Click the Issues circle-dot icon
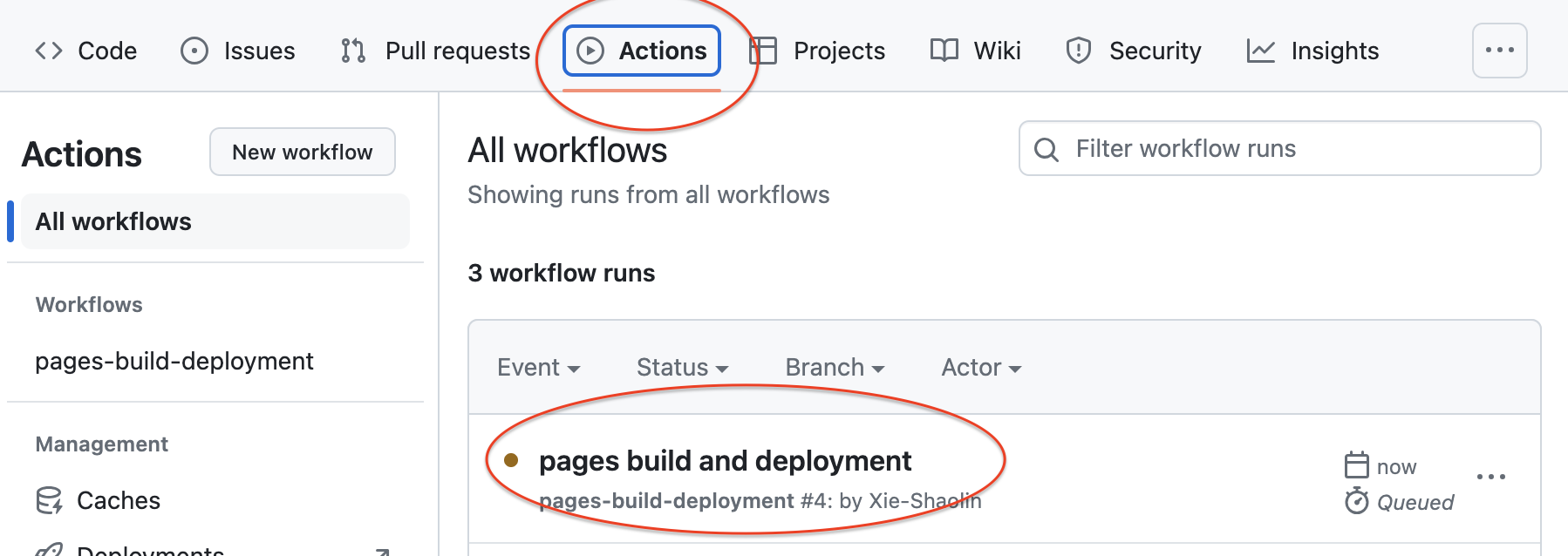Image resolution: width=1568 pixels, height=556 pixels. (x=194, y=51)
